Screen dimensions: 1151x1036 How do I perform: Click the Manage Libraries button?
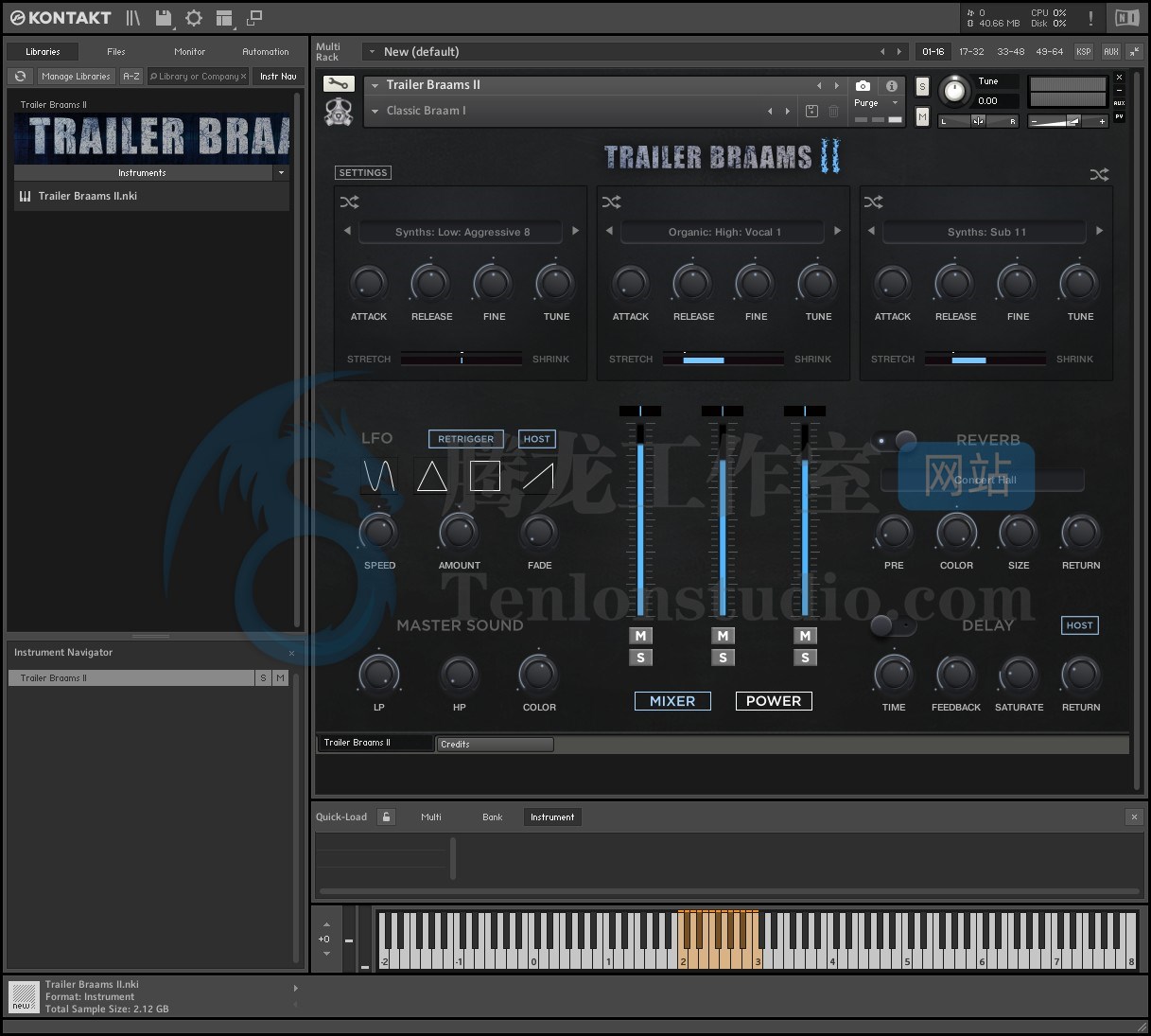(x=76, y=77)
